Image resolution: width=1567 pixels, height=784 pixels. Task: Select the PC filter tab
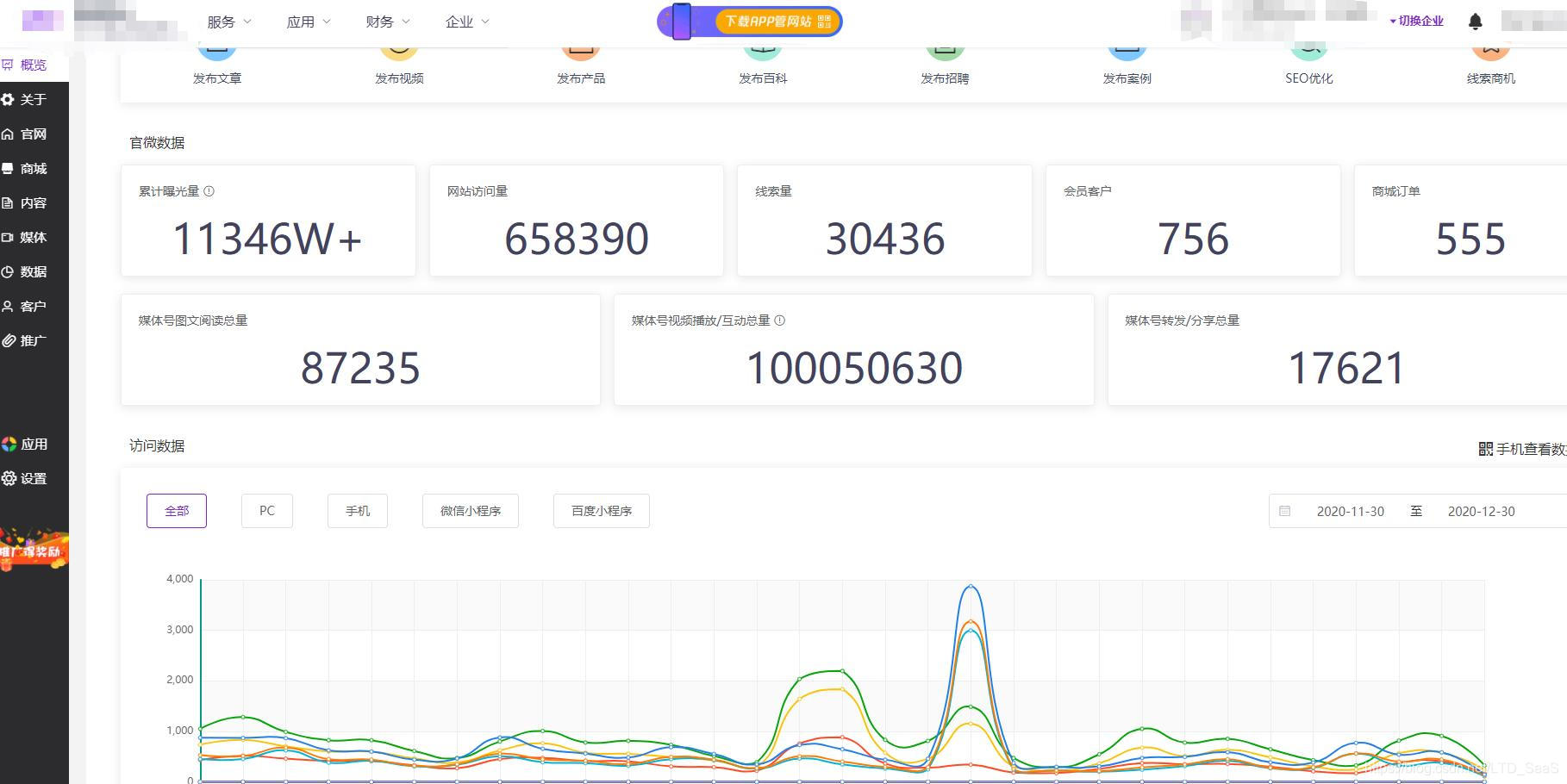tap(267, 511)
